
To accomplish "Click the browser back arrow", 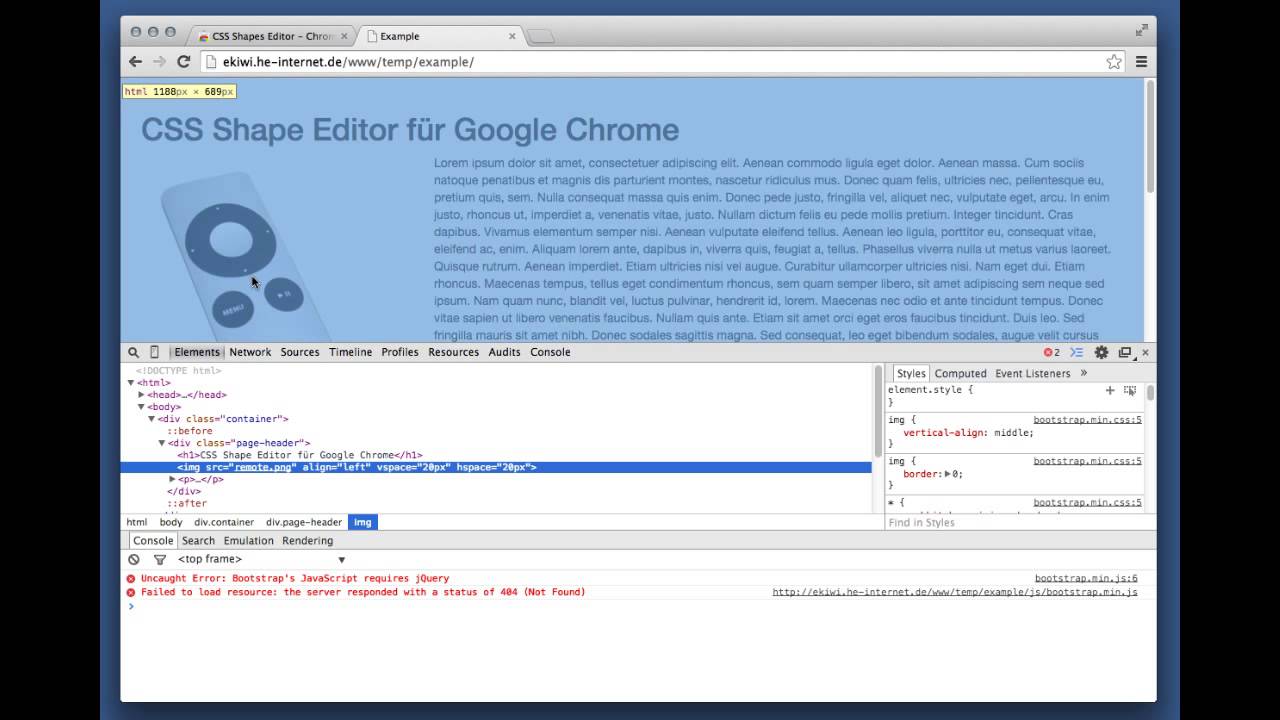I will (x=135, y=62).
